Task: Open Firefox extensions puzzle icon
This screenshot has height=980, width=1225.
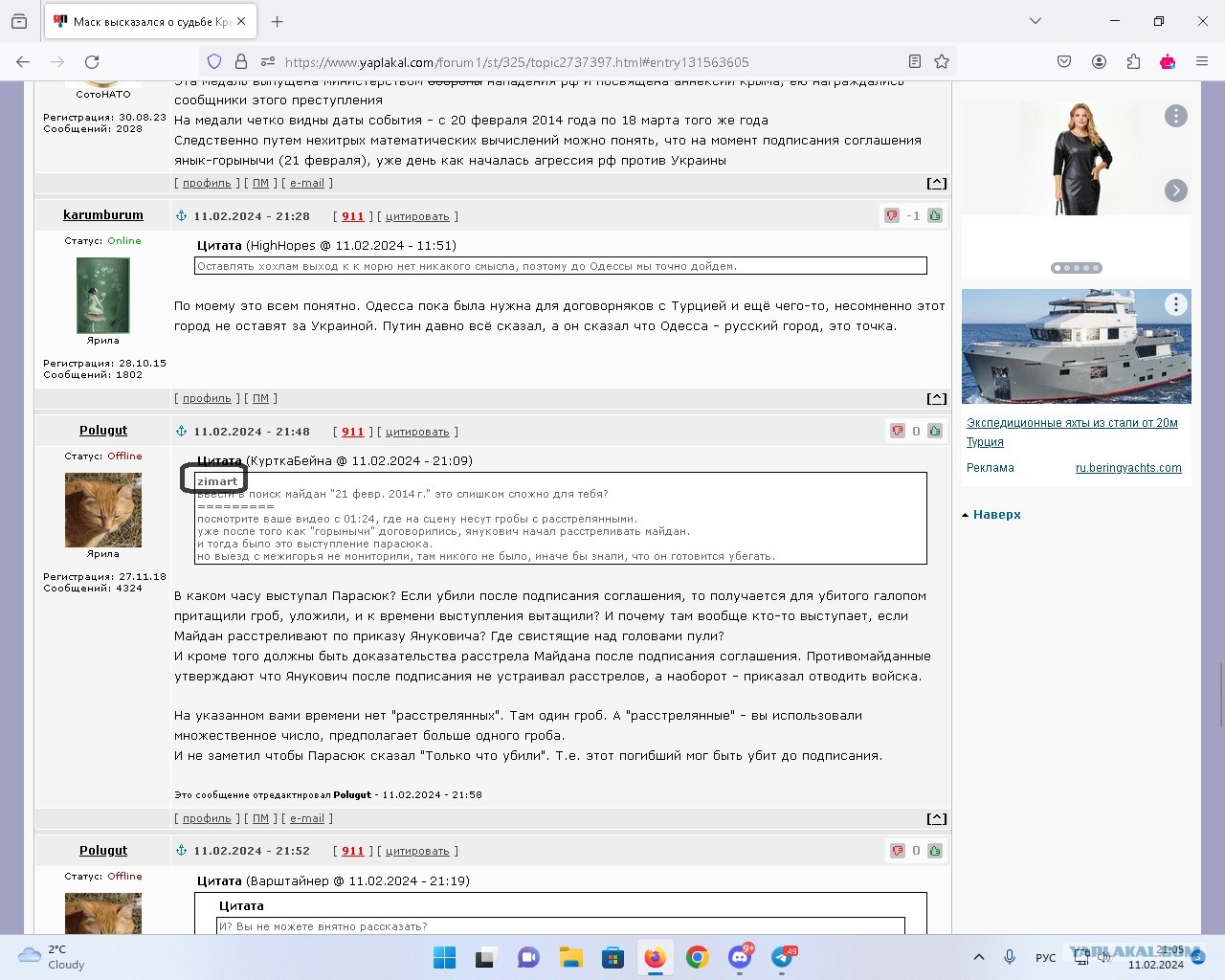Action: (x=1133, y=61)
